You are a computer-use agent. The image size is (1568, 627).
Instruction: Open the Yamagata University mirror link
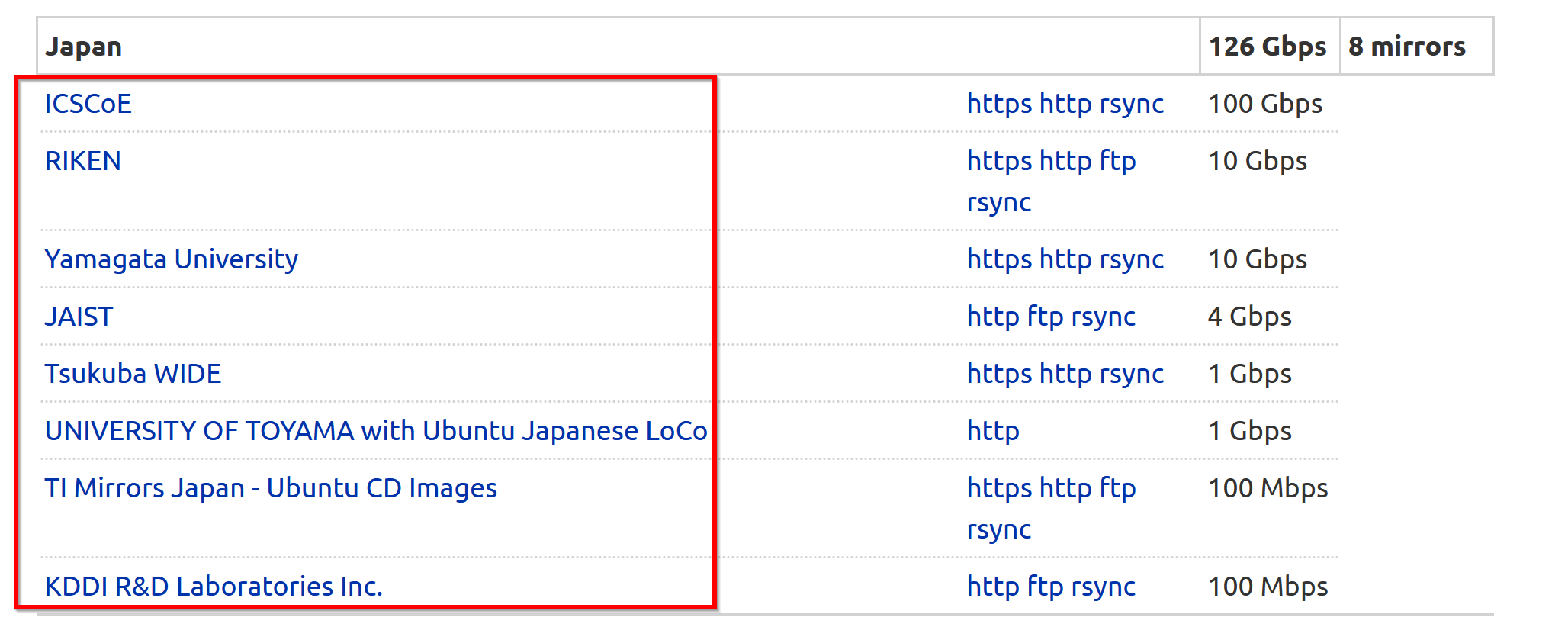click(x=171, y=259)
